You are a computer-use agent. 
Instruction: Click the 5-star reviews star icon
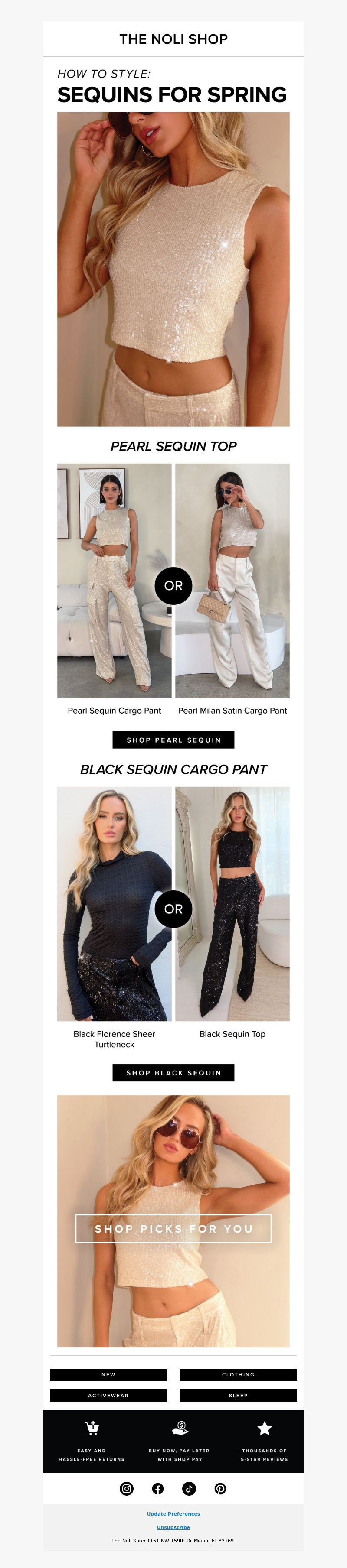(x=264, y=1428)
